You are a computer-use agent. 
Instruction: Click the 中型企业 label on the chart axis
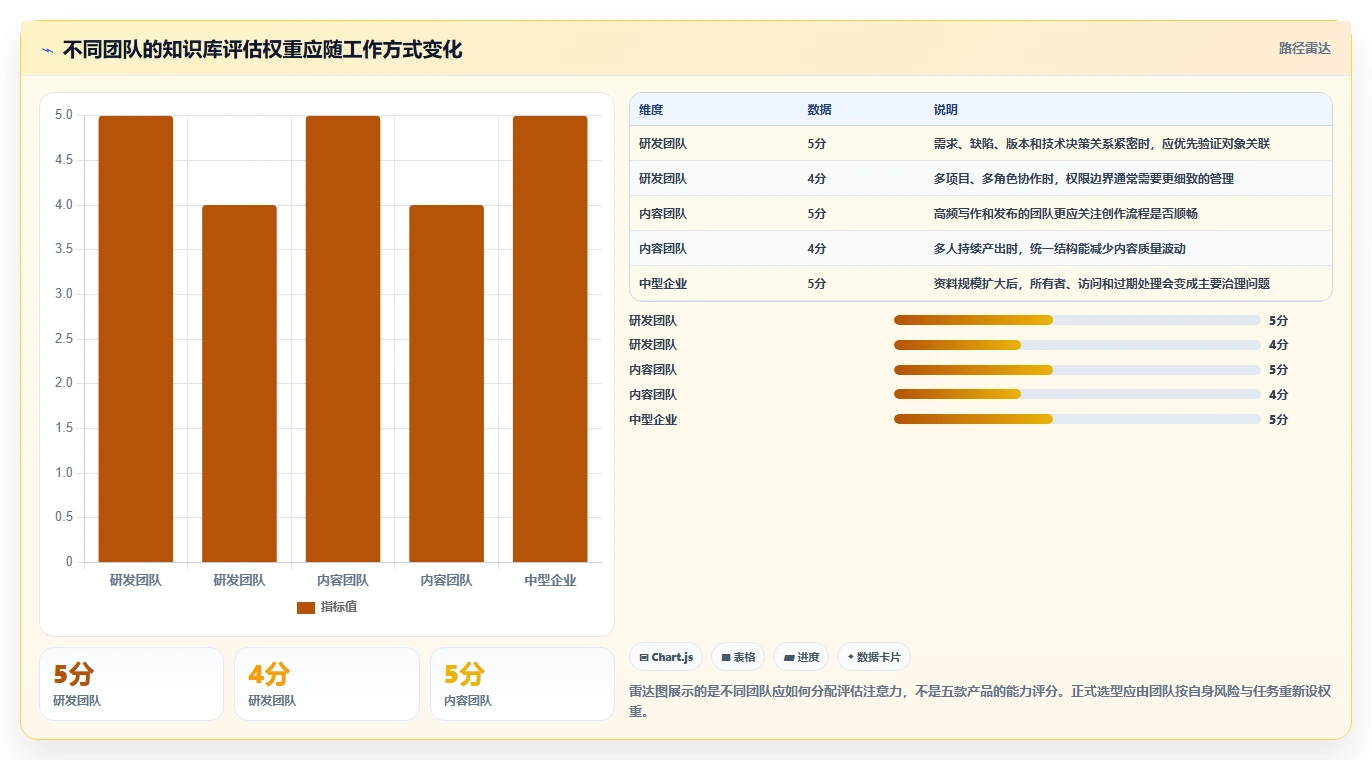[550, 580]
